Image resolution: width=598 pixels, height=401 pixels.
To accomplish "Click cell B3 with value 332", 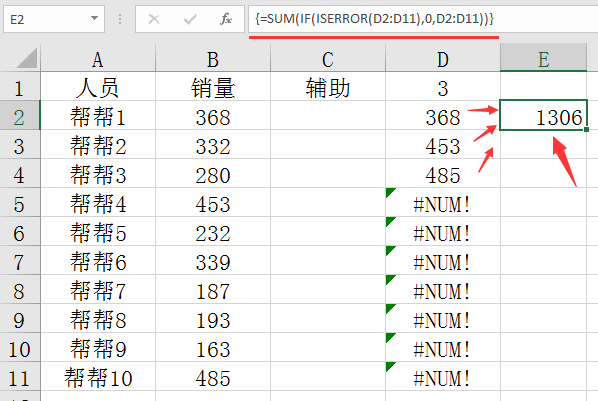I will [213, 145].
